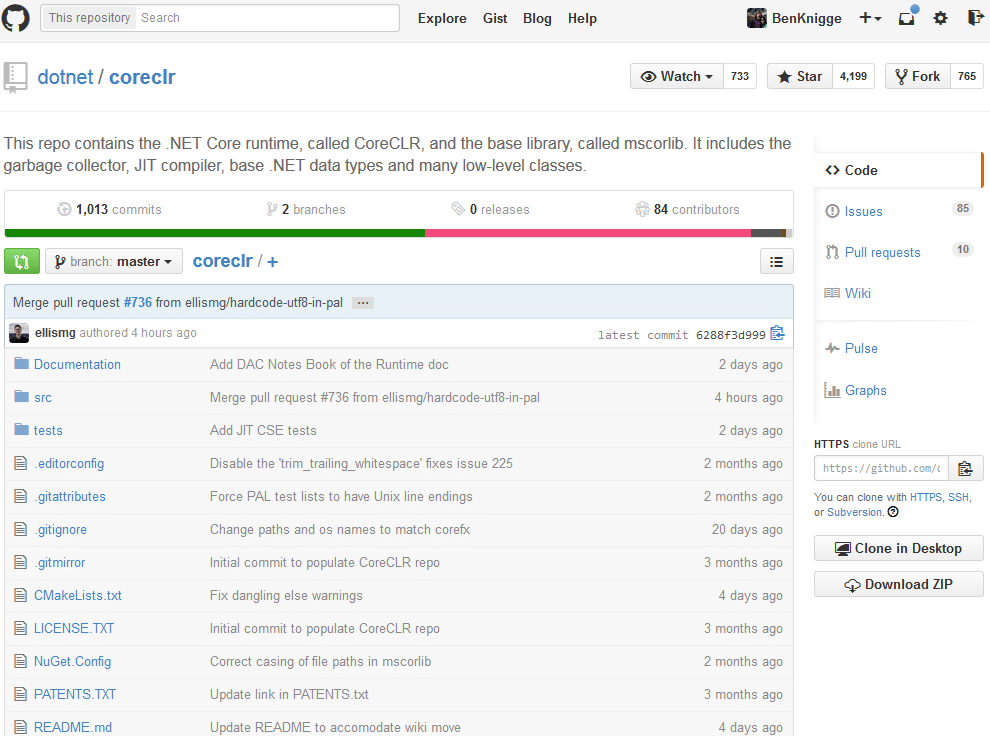Click the account settings gear icon
990x736 pixels.
(x=938, y=18)
